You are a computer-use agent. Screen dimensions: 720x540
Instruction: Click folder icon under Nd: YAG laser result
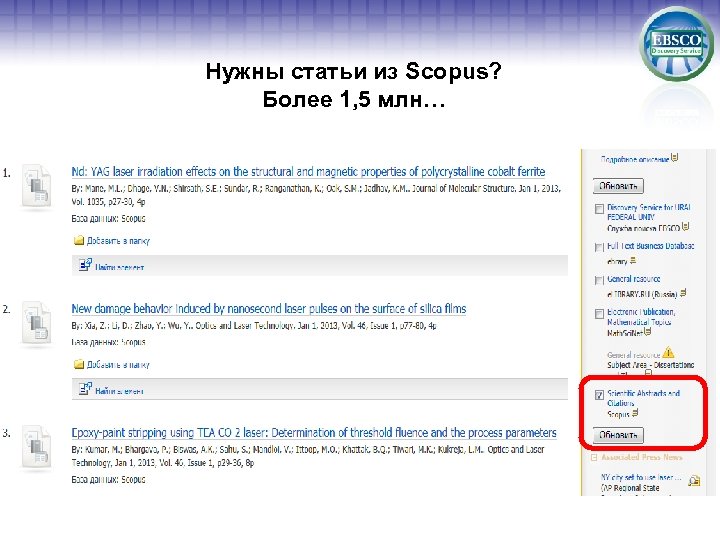coord(79,240)
